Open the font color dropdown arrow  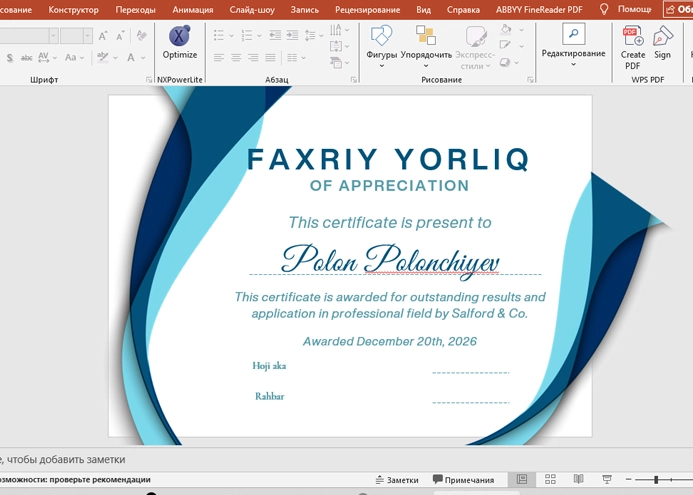(143, 58)
